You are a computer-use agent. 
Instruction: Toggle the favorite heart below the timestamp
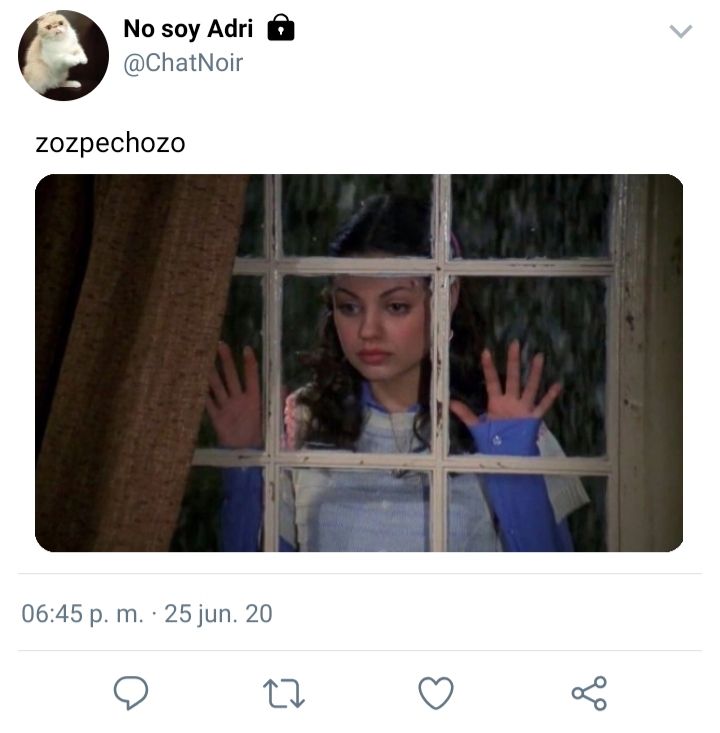[436, 693]
